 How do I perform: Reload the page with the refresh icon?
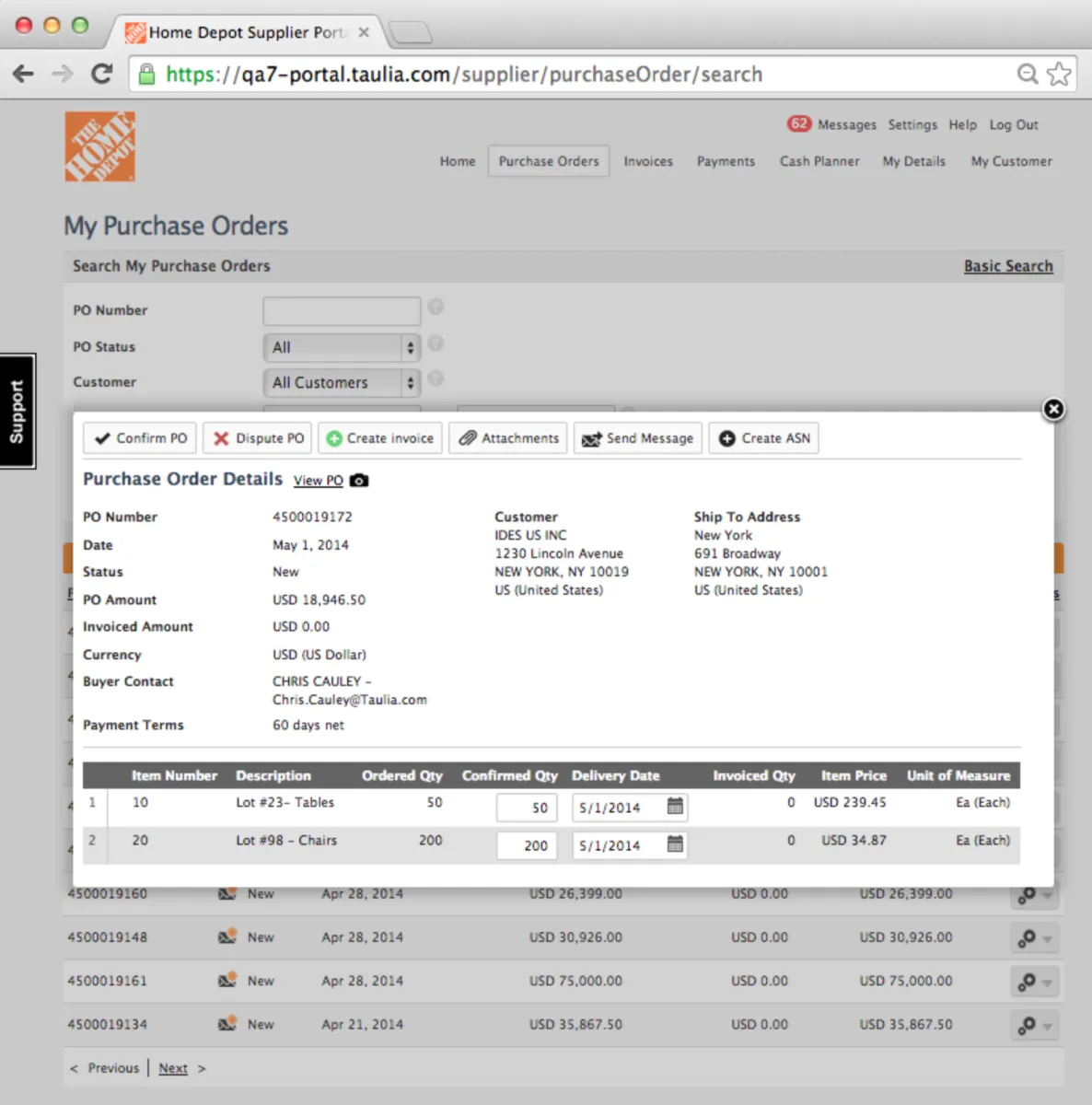point(102,74)
